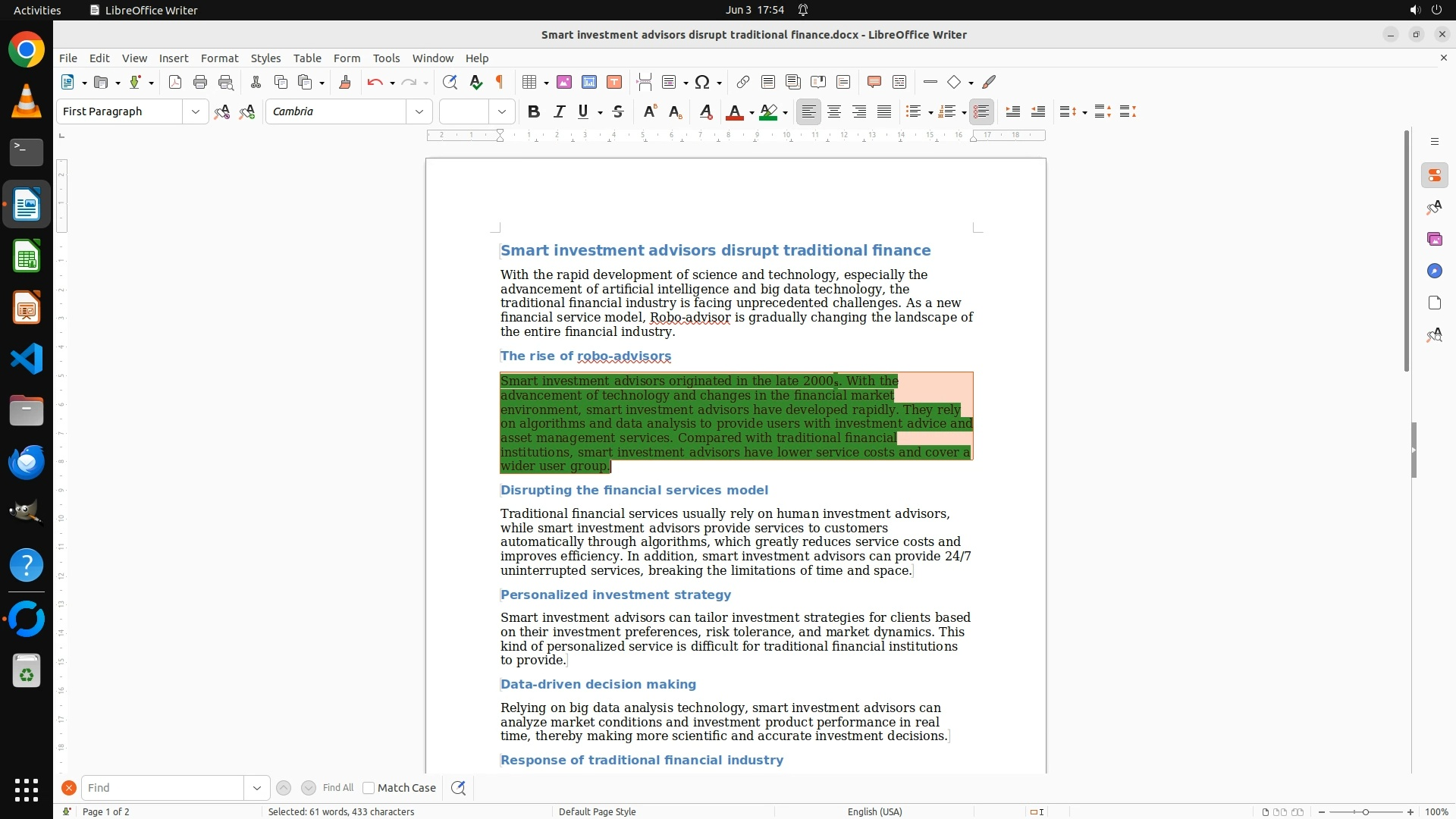Expand the paragraph style dropdown
Image resolution: width=1456 pixels, height=819 pixels.
[196, 111]
